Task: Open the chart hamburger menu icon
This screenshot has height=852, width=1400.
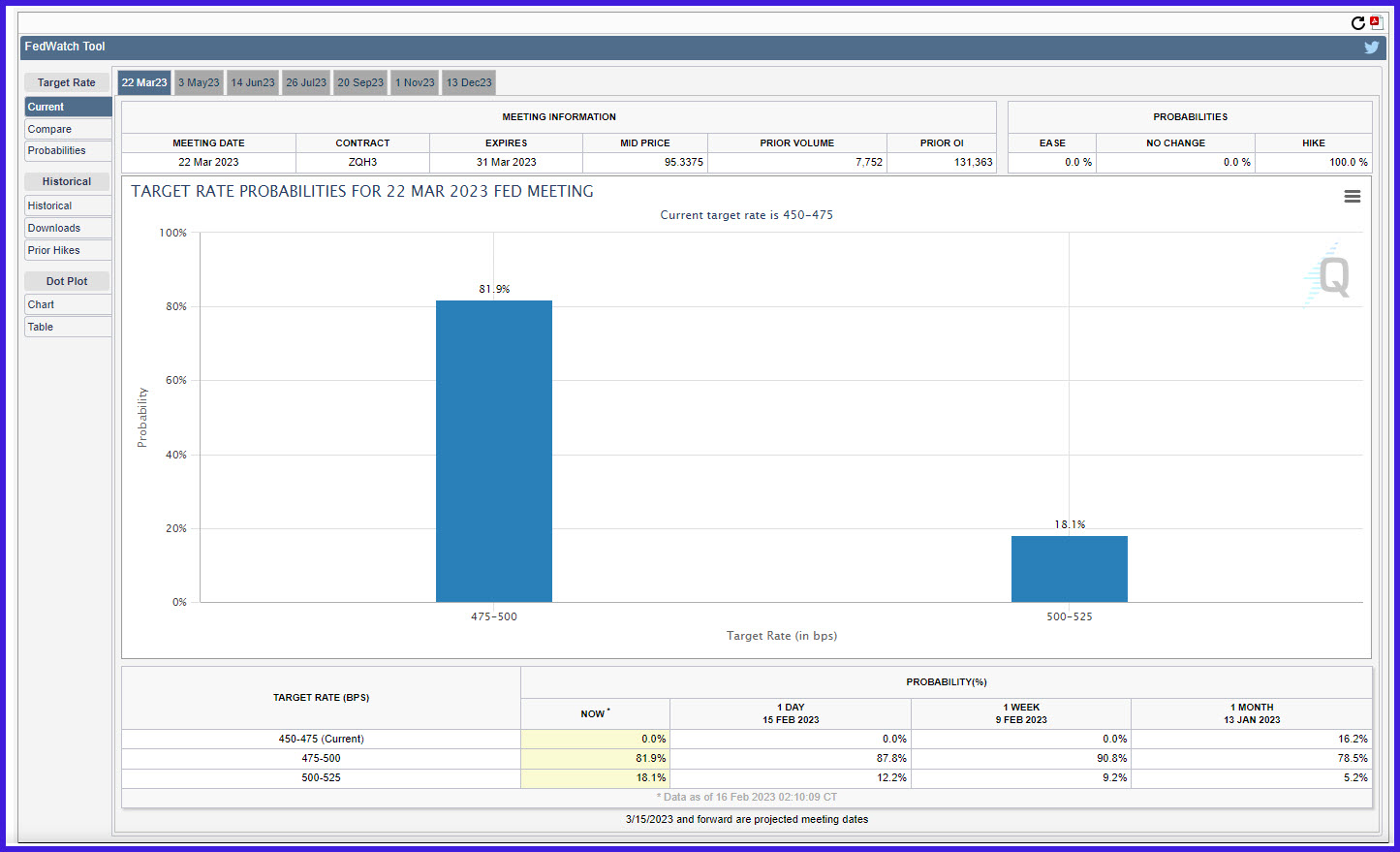Action: pyautogui.click(x=1353, y=197)
